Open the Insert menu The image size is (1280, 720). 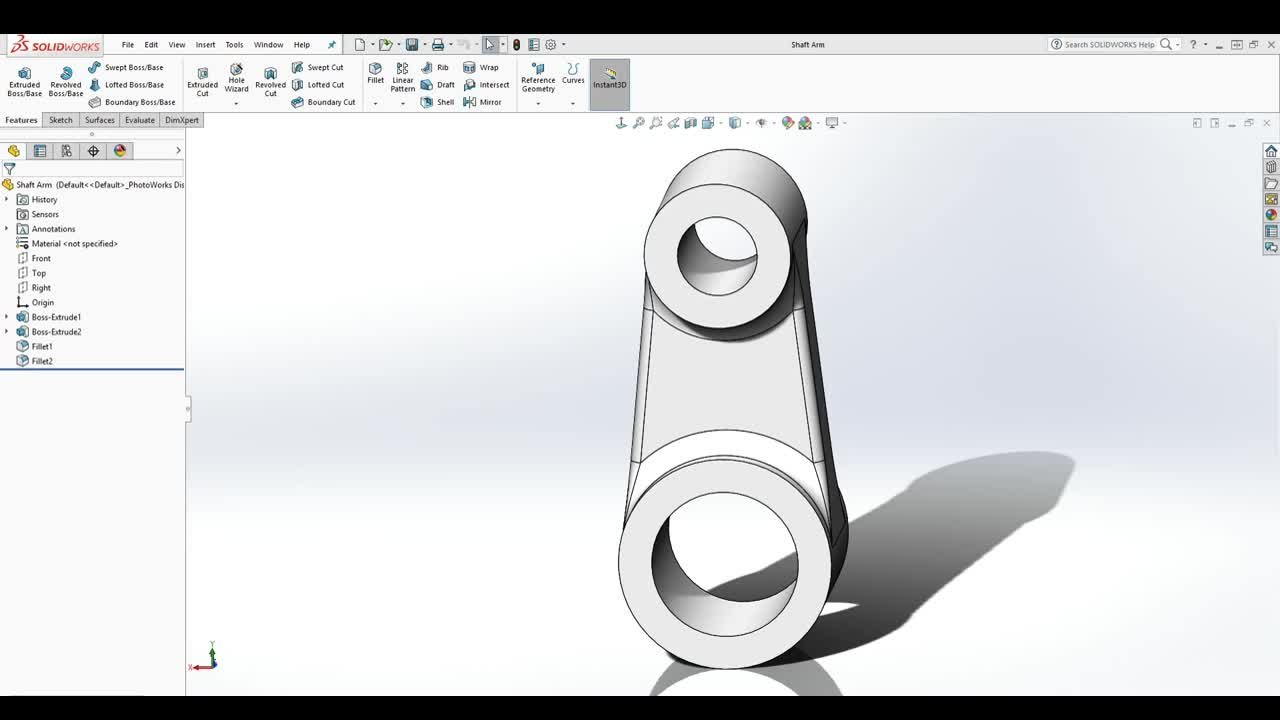[205, 45]
